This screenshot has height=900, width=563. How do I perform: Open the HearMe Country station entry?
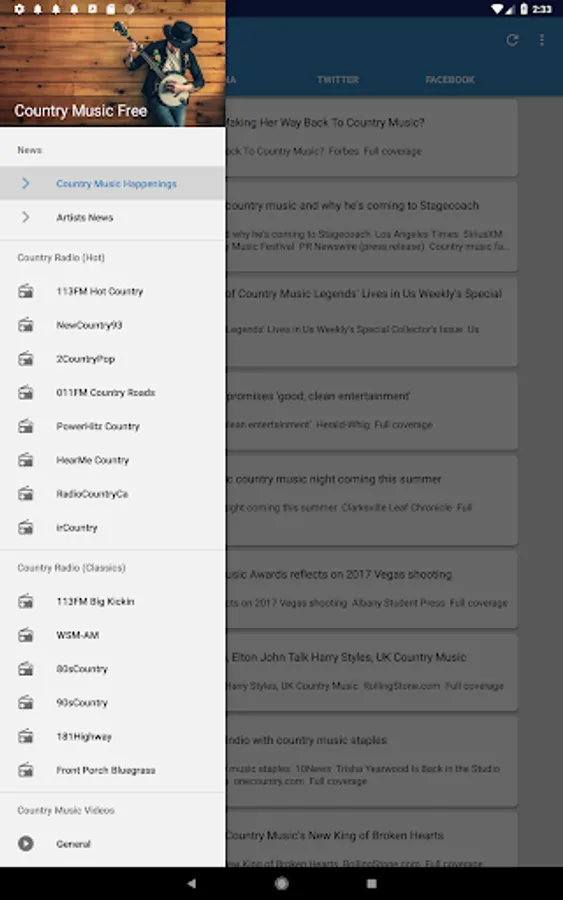click(112, 460)
